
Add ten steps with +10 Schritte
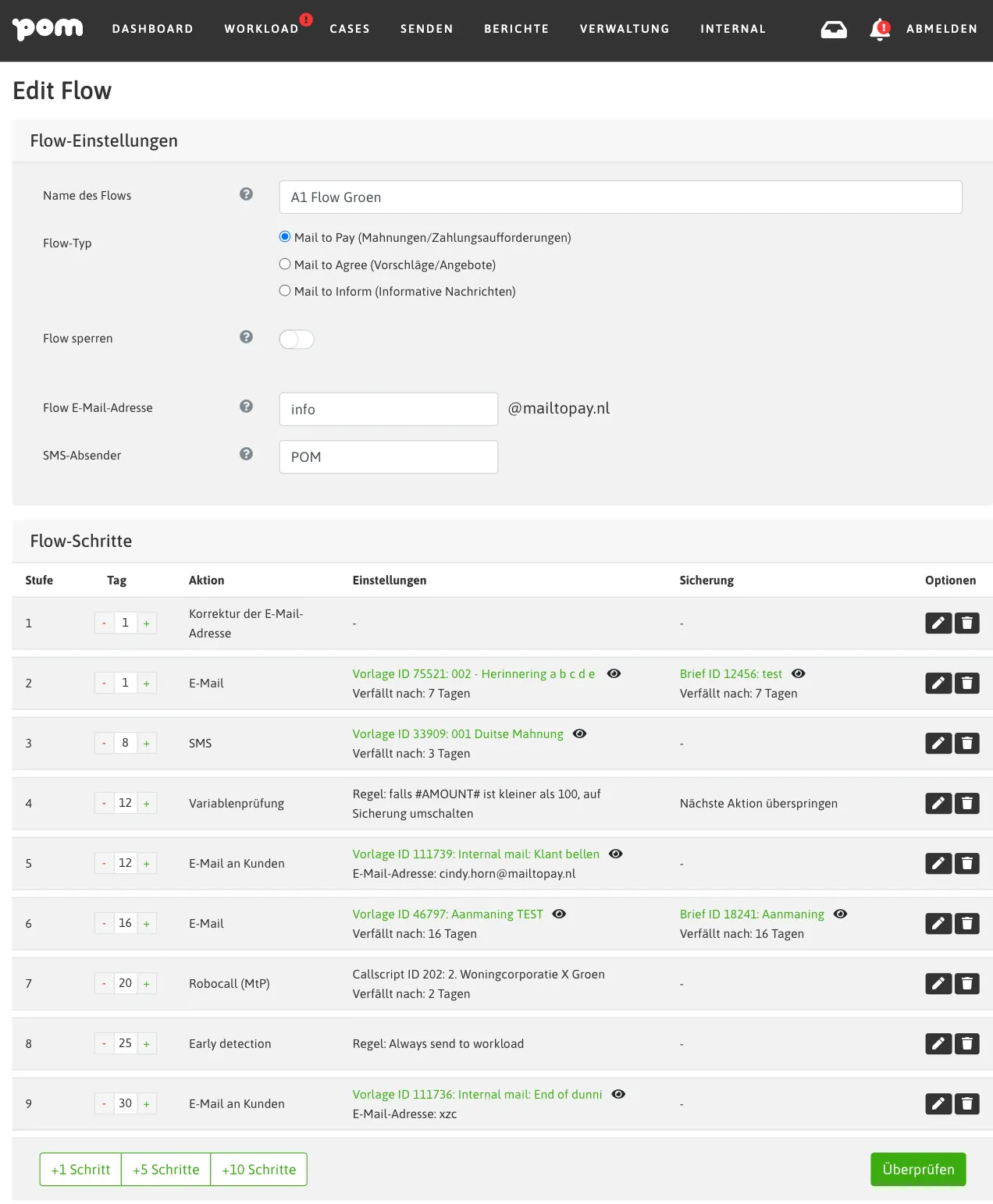[x=258, y=1169]
